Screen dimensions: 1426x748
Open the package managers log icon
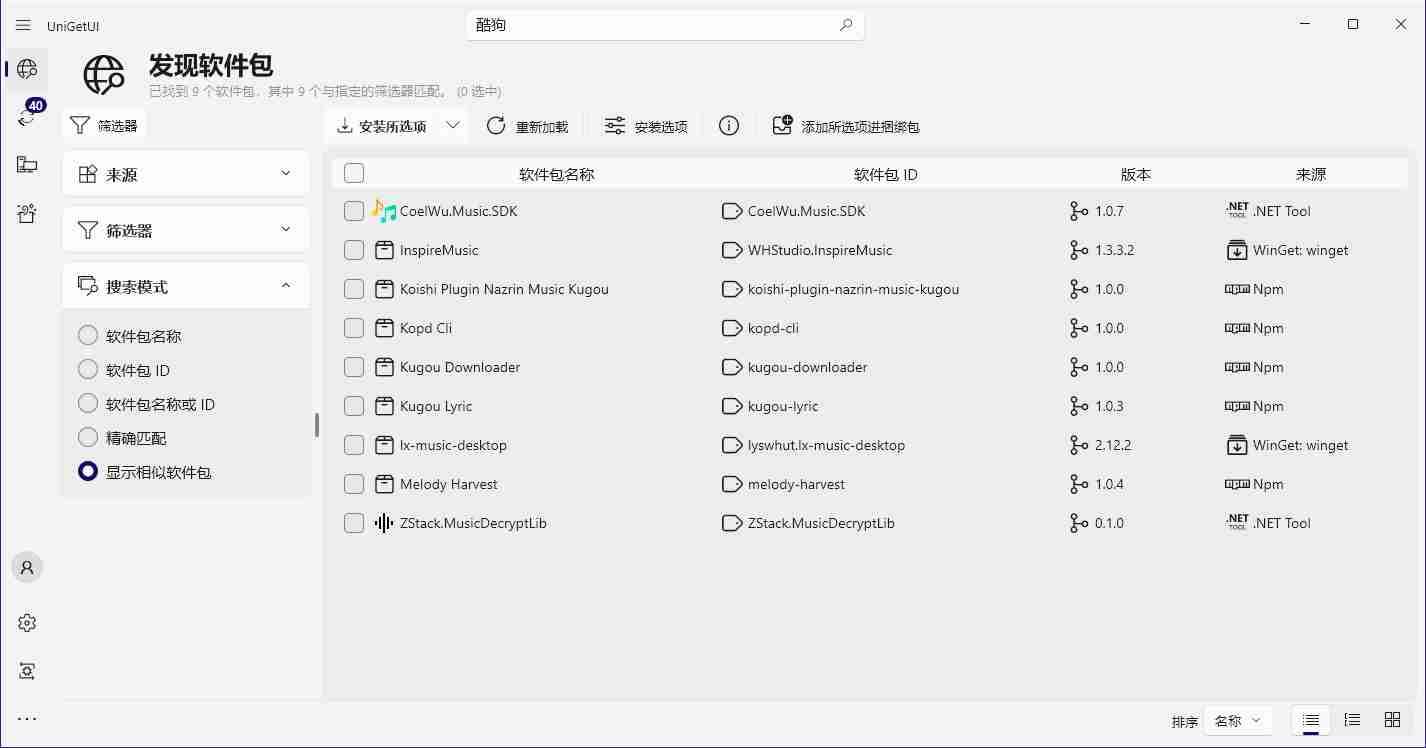27,671
